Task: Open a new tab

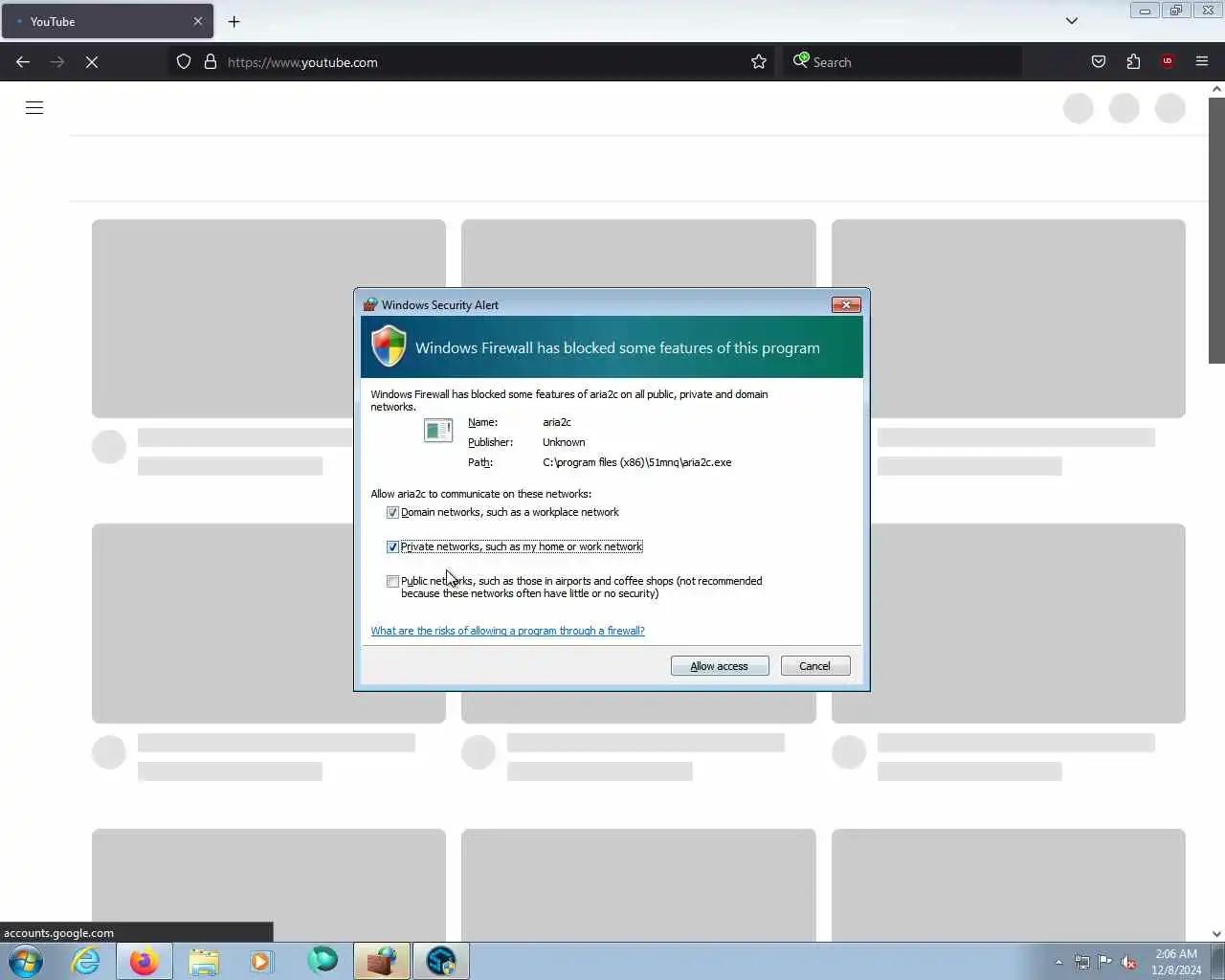Action: click(234, 21)
